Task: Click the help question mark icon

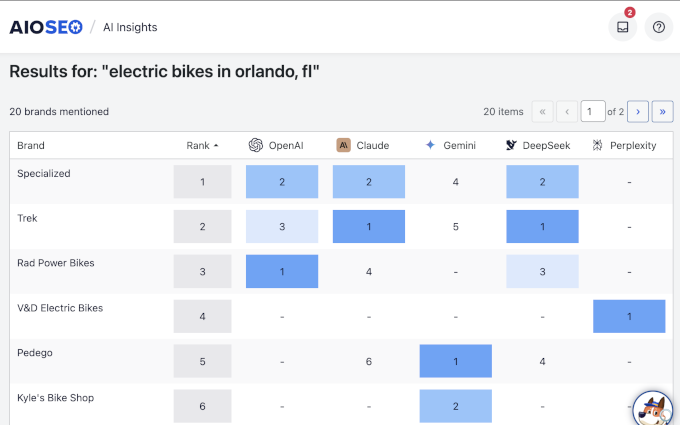Action: [658, 27]
